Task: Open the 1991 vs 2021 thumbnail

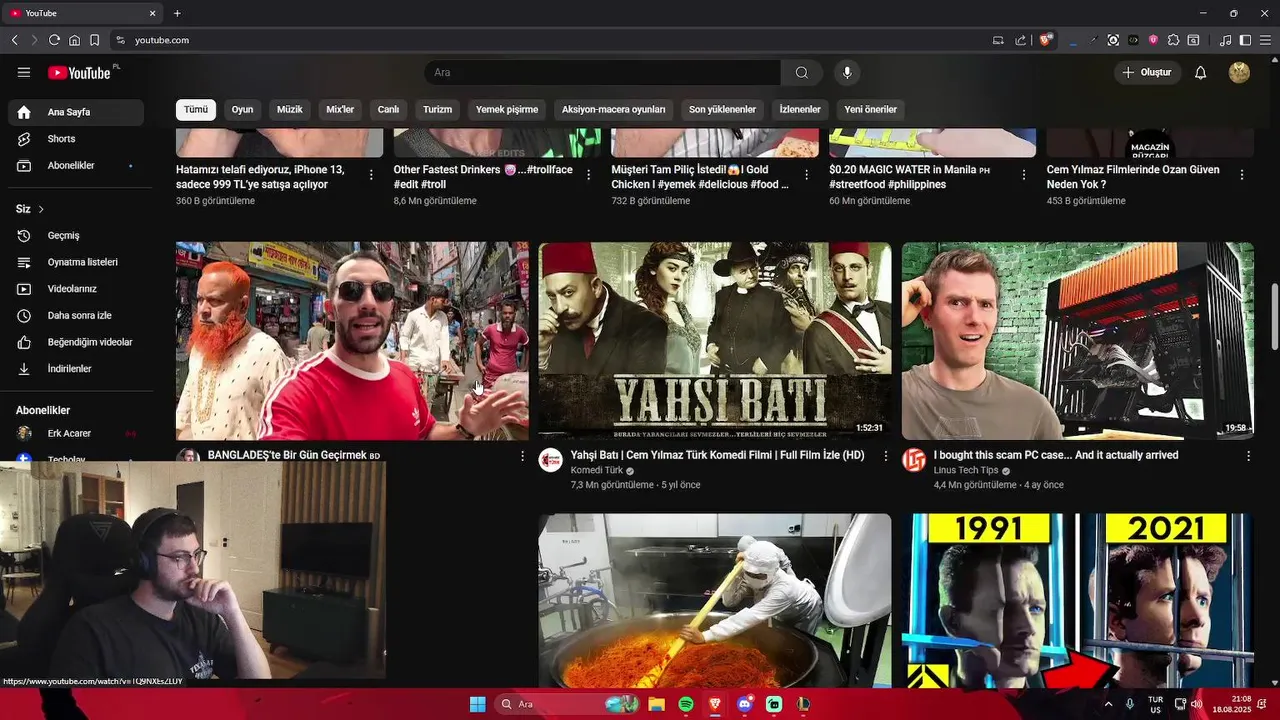Action: pos(1078,600)
